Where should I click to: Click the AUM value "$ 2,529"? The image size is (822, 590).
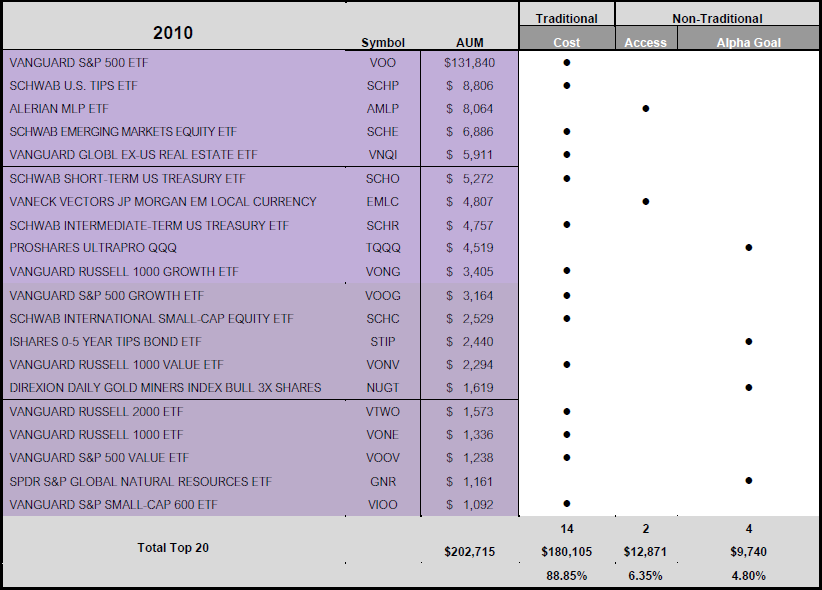tap(470, 319)
